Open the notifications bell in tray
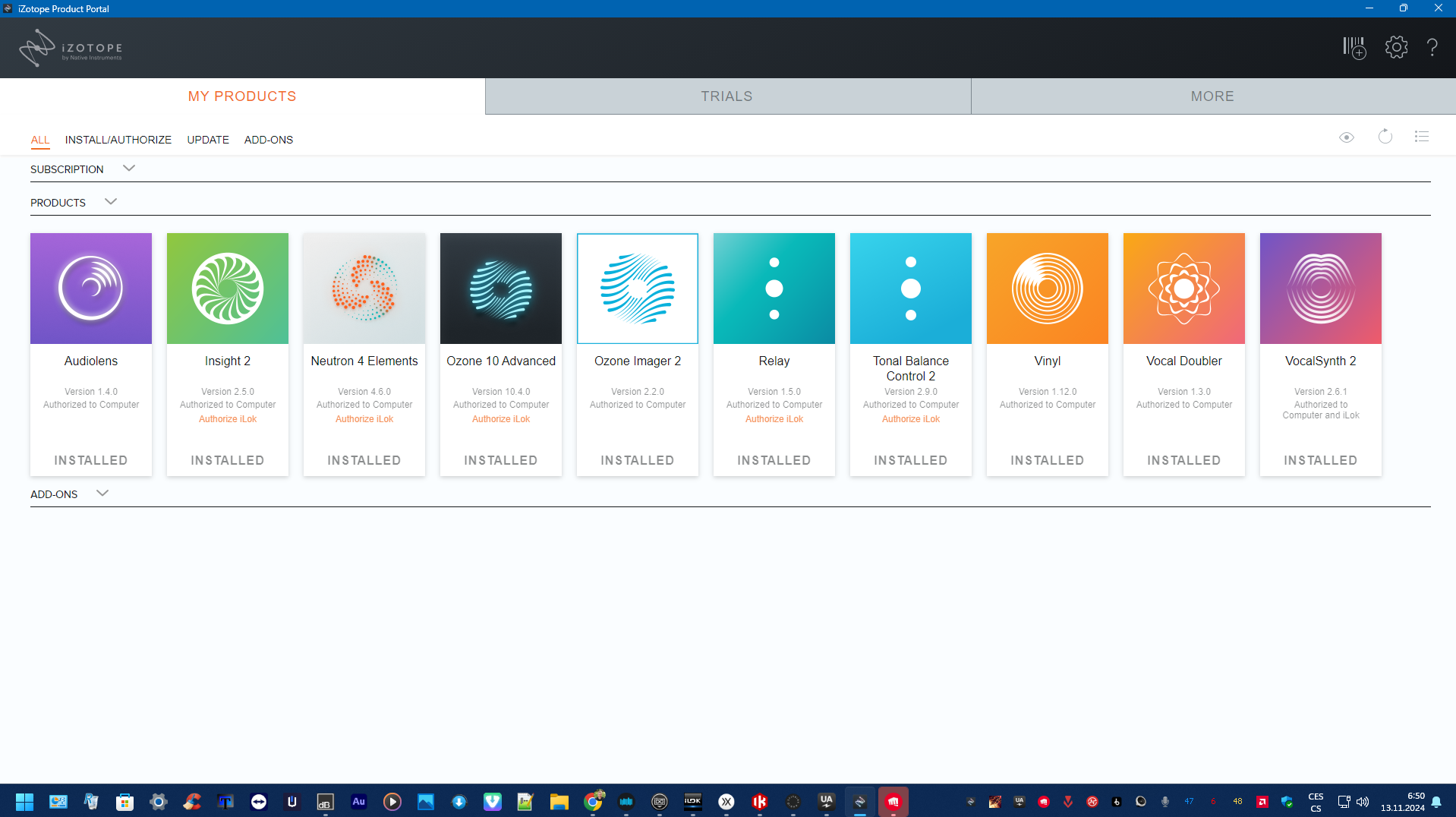This screenshot has height=817, width=1456. tap(1436, 802)
